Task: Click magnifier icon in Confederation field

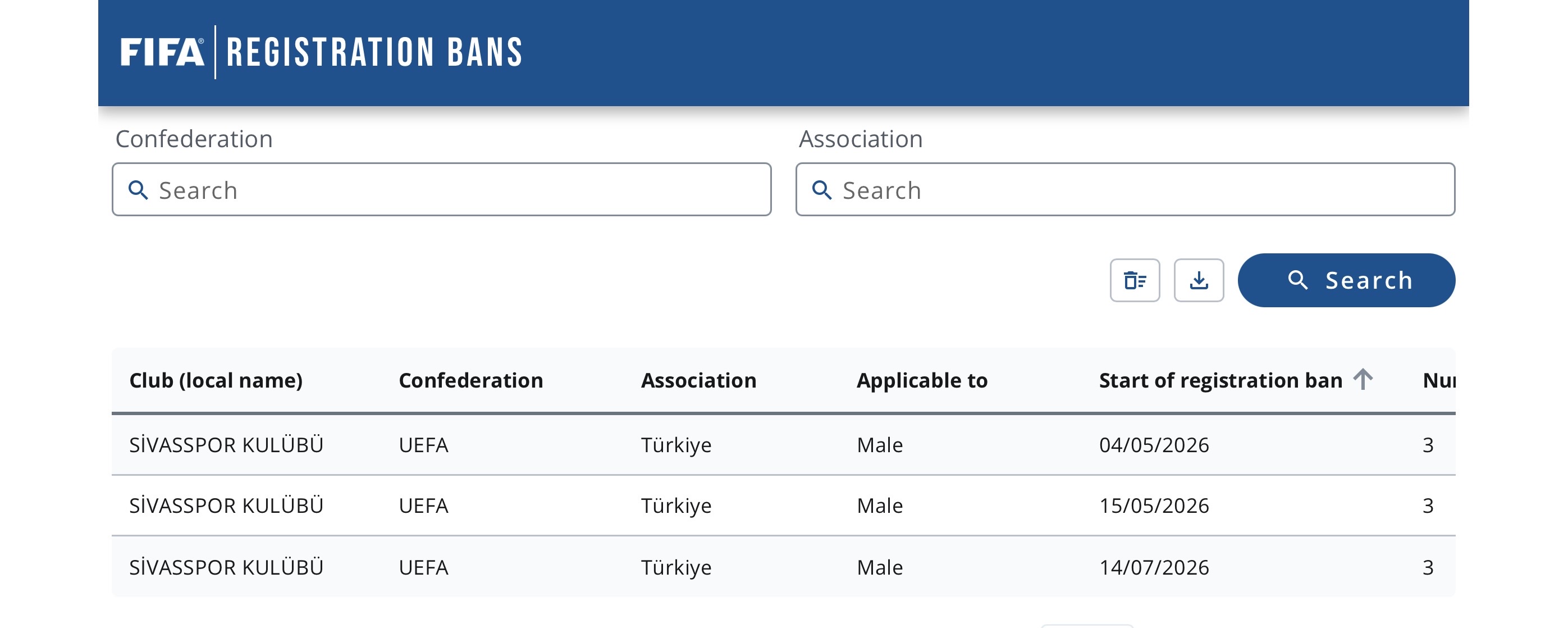Action: pyautogui.click(x=138, y=190)
